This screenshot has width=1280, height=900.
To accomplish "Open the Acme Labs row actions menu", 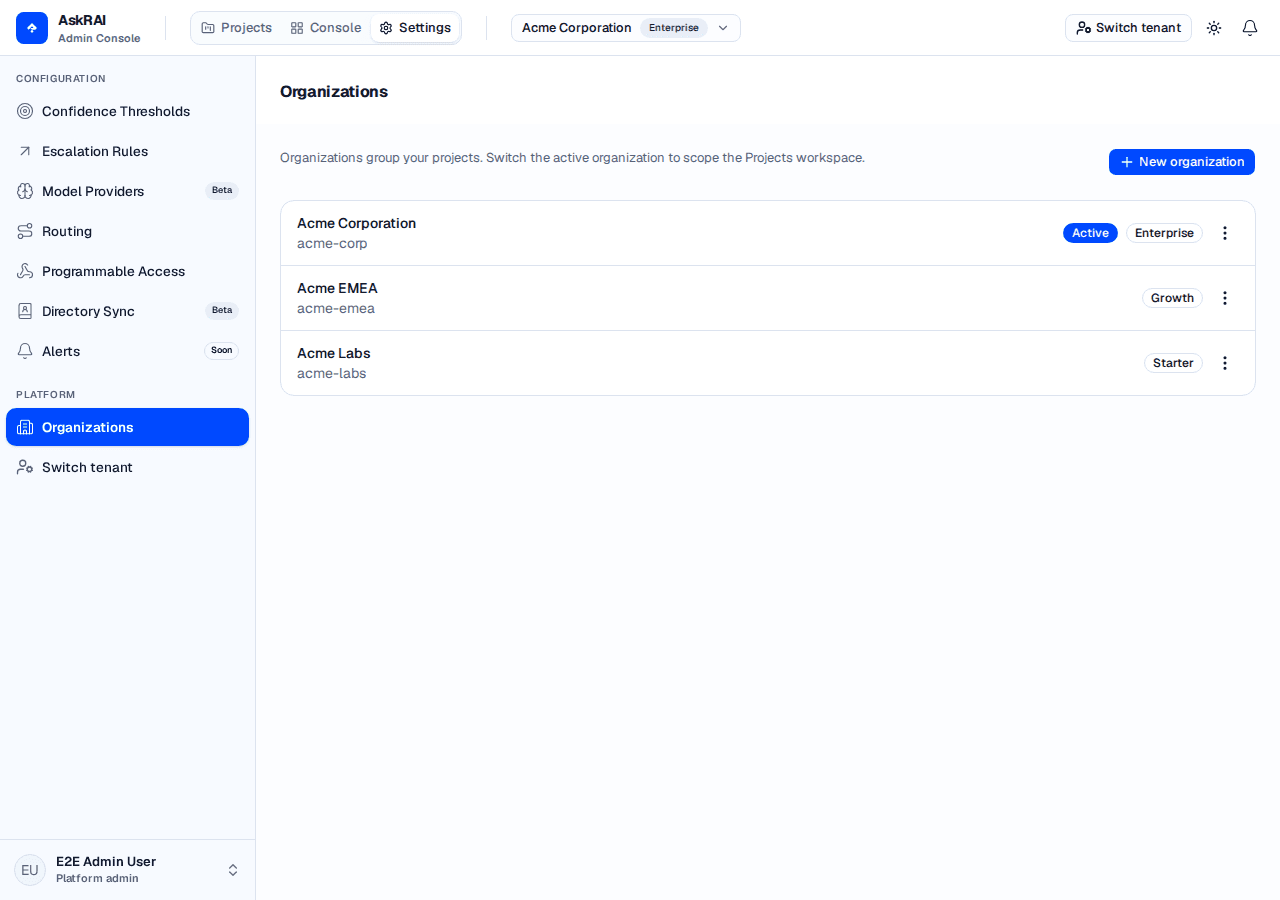I will [1225, 363].
